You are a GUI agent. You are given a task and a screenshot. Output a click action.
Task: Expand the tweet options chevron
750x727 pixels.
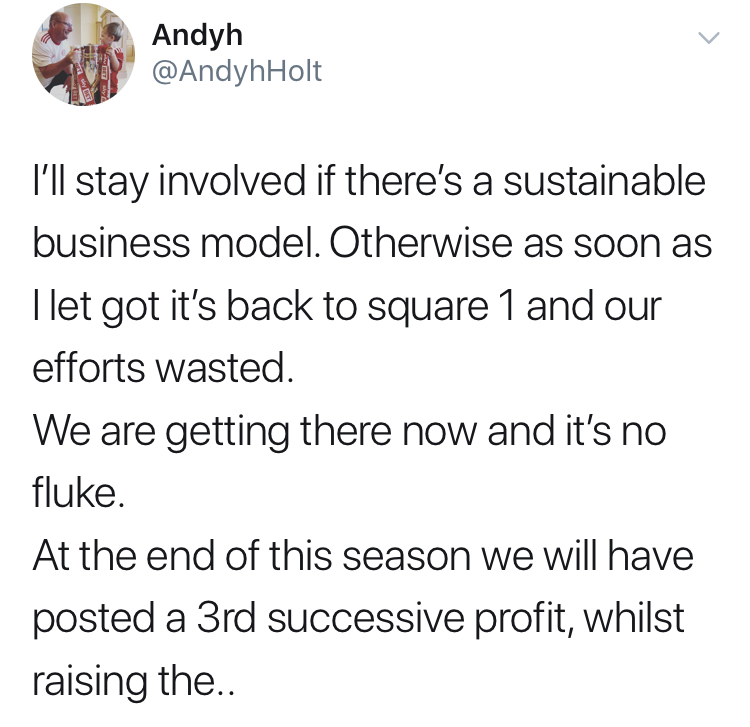[x=708, y=38]
